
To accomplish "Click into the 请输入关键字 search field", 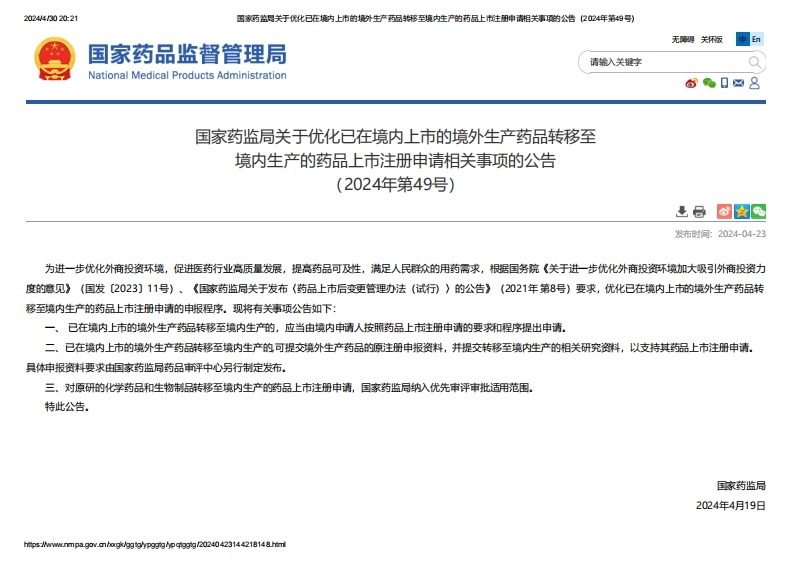I will [x=660, y=62].
